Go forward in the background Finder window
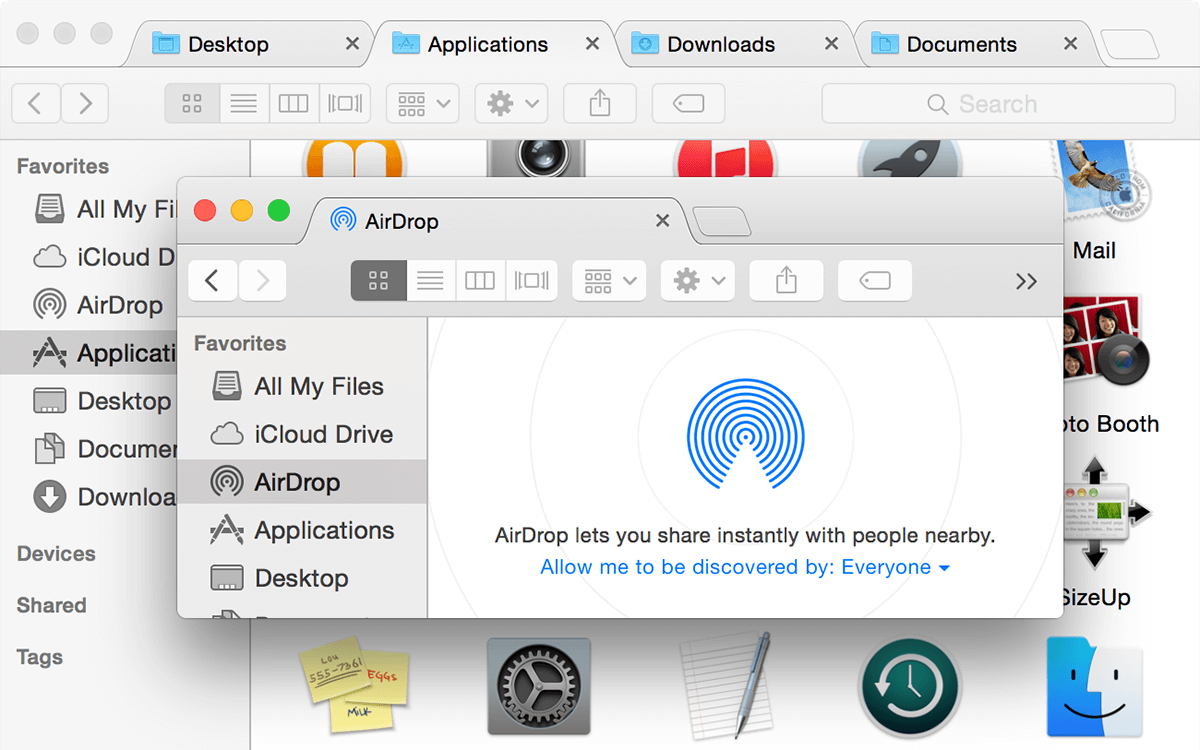1200x750 pixels. click(x=85, y=103)
